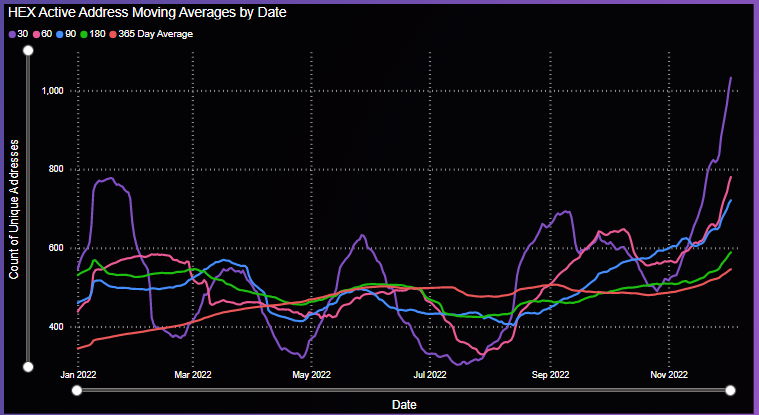Viewport: 759px width, 415px height.
Task: Click the Date axis title below the chart
Action: pos(404,405)
